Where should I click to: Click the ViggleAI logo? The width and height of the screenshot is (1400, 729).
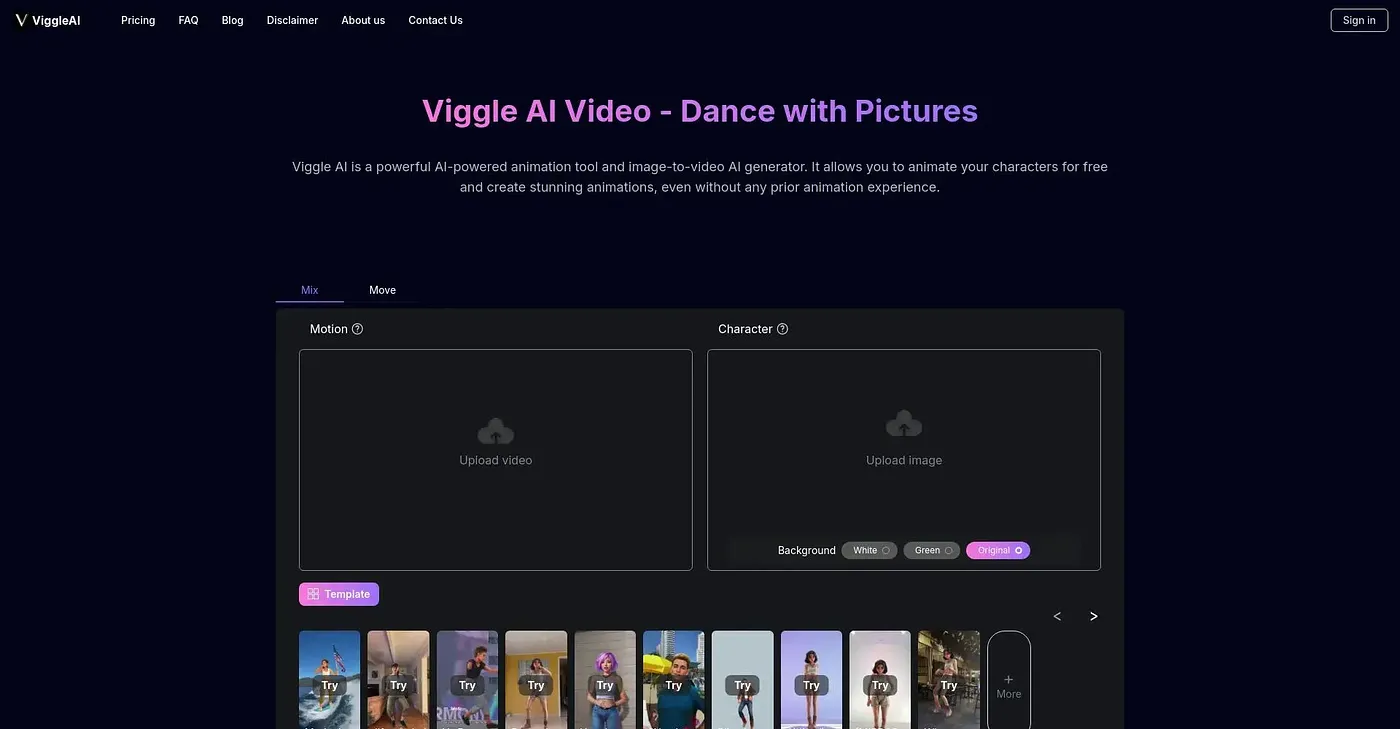pos(48,20)
